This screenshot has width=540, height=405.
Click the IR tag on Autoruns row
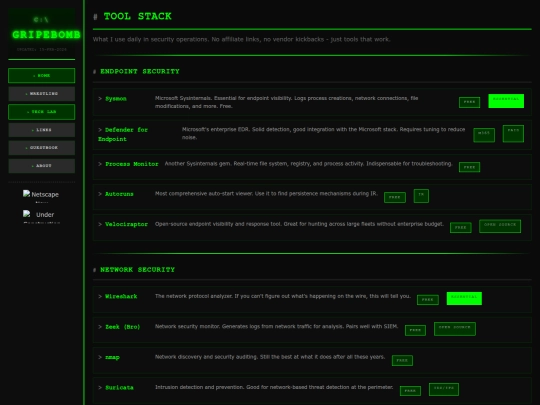pyautogui.click(x=421, y=196)
